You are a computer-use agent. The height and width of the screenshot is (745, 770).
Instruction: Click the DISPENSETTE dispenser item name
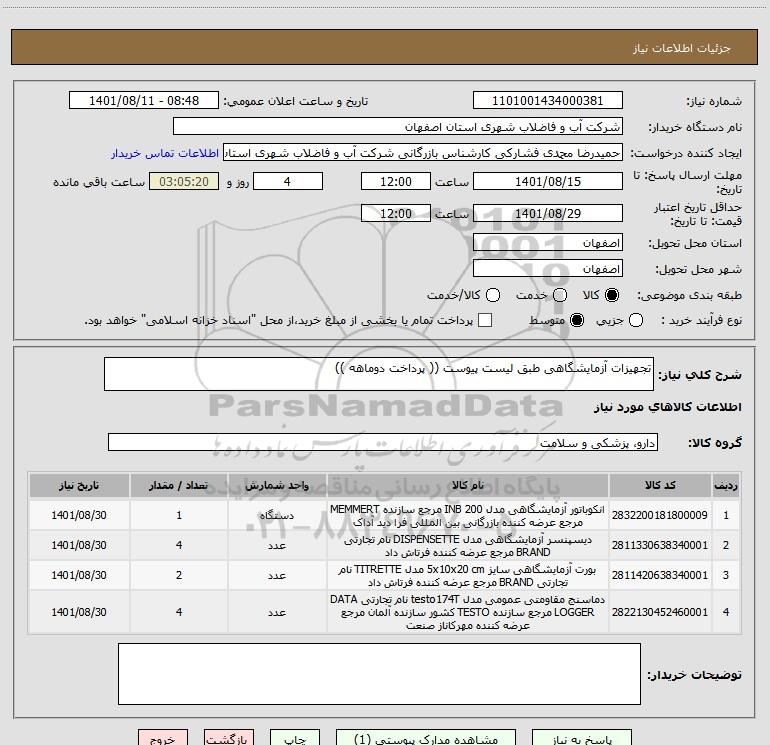coord(468,546)
